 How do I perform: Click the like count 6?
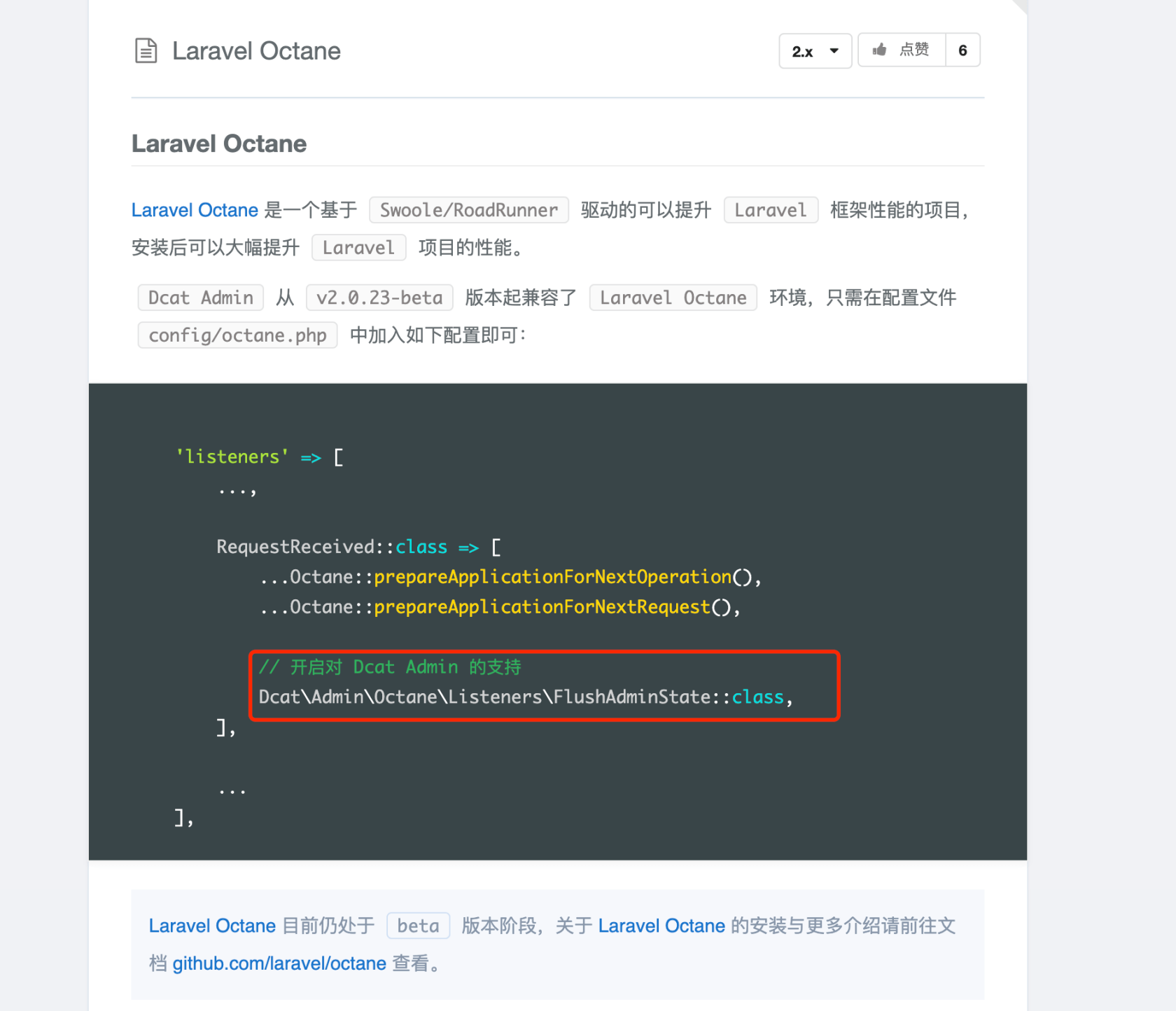point(962,50)
